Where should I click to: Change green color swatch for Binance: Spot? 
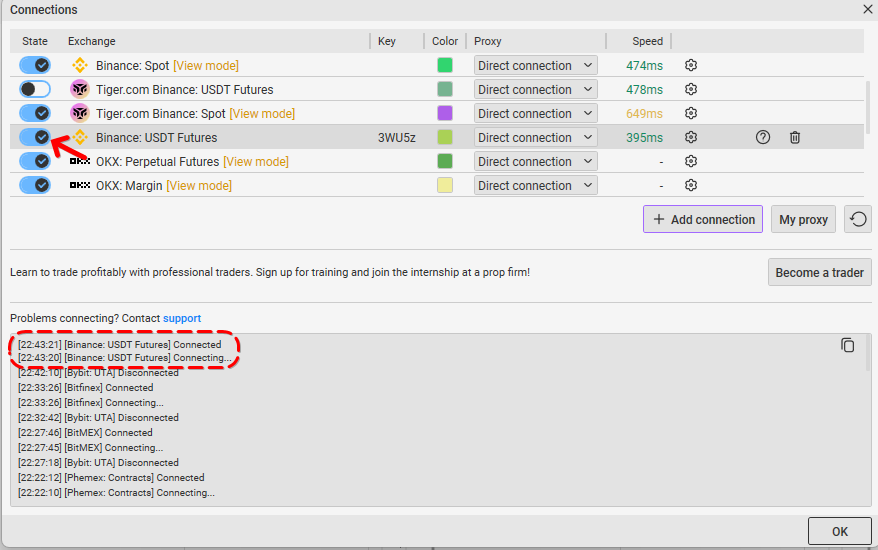point(445,66)
